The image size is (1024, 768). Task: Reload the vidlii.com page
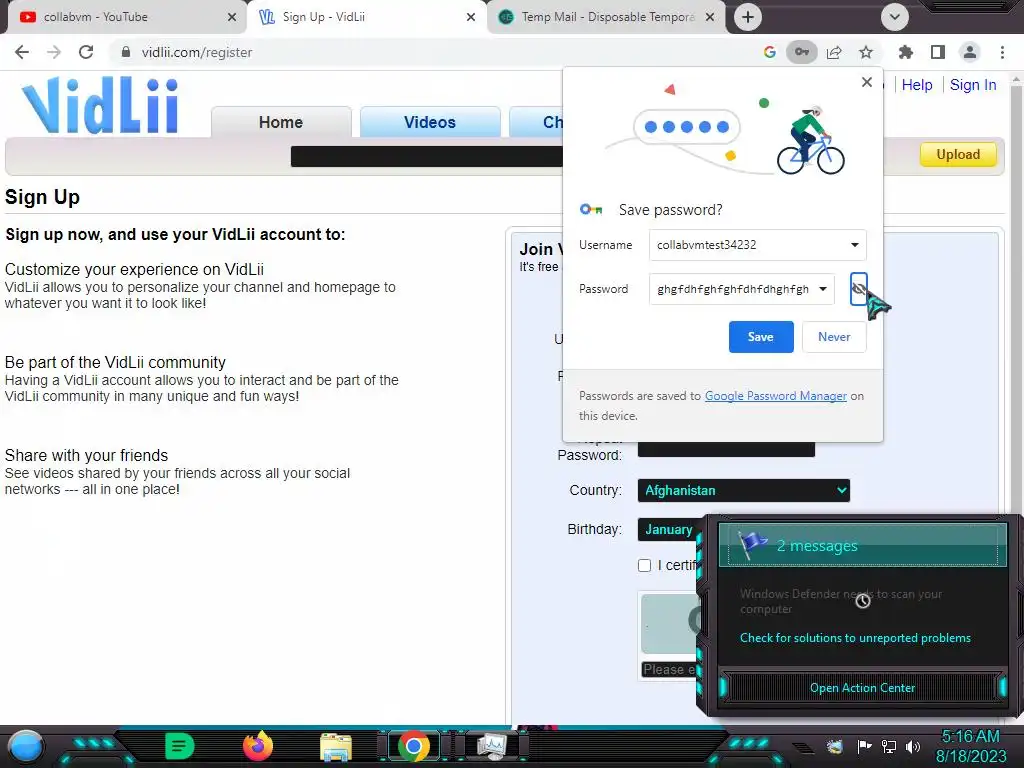point(86,52)
